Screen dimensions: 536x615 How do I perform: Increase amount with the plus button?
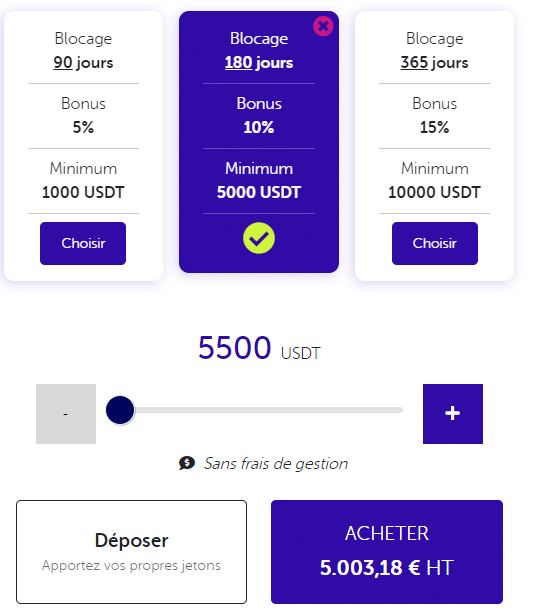pyautogui.click(x=453, y=414)
